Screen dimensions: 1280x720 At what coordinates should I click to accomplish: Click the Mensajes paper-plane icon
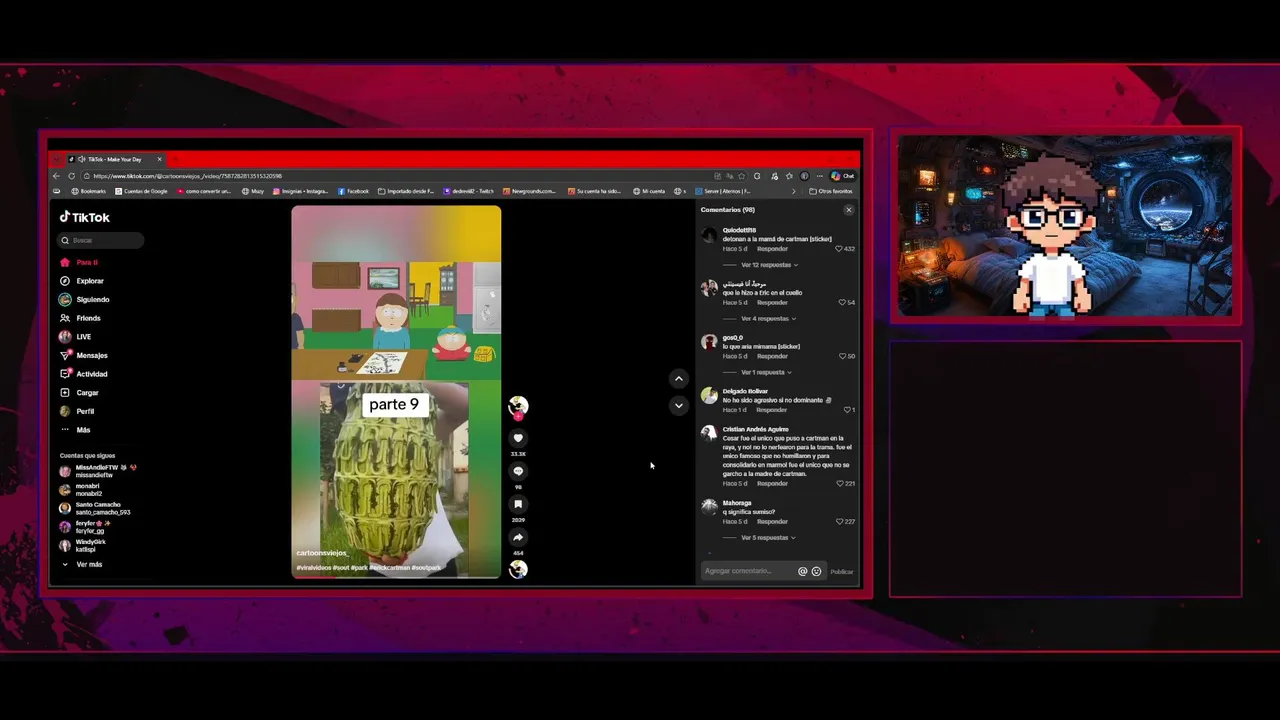[x=65, y=355]
